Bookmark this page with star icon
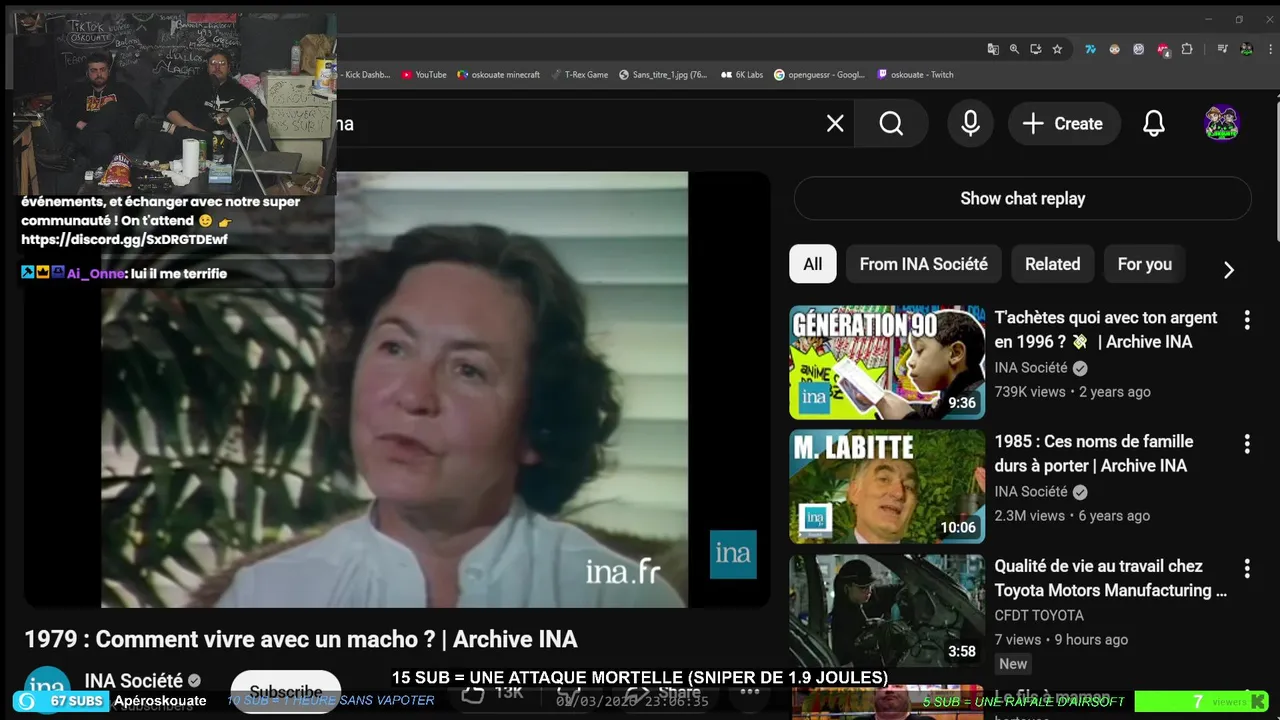This screenshot has height=720, width=1280. [1057, 49]
